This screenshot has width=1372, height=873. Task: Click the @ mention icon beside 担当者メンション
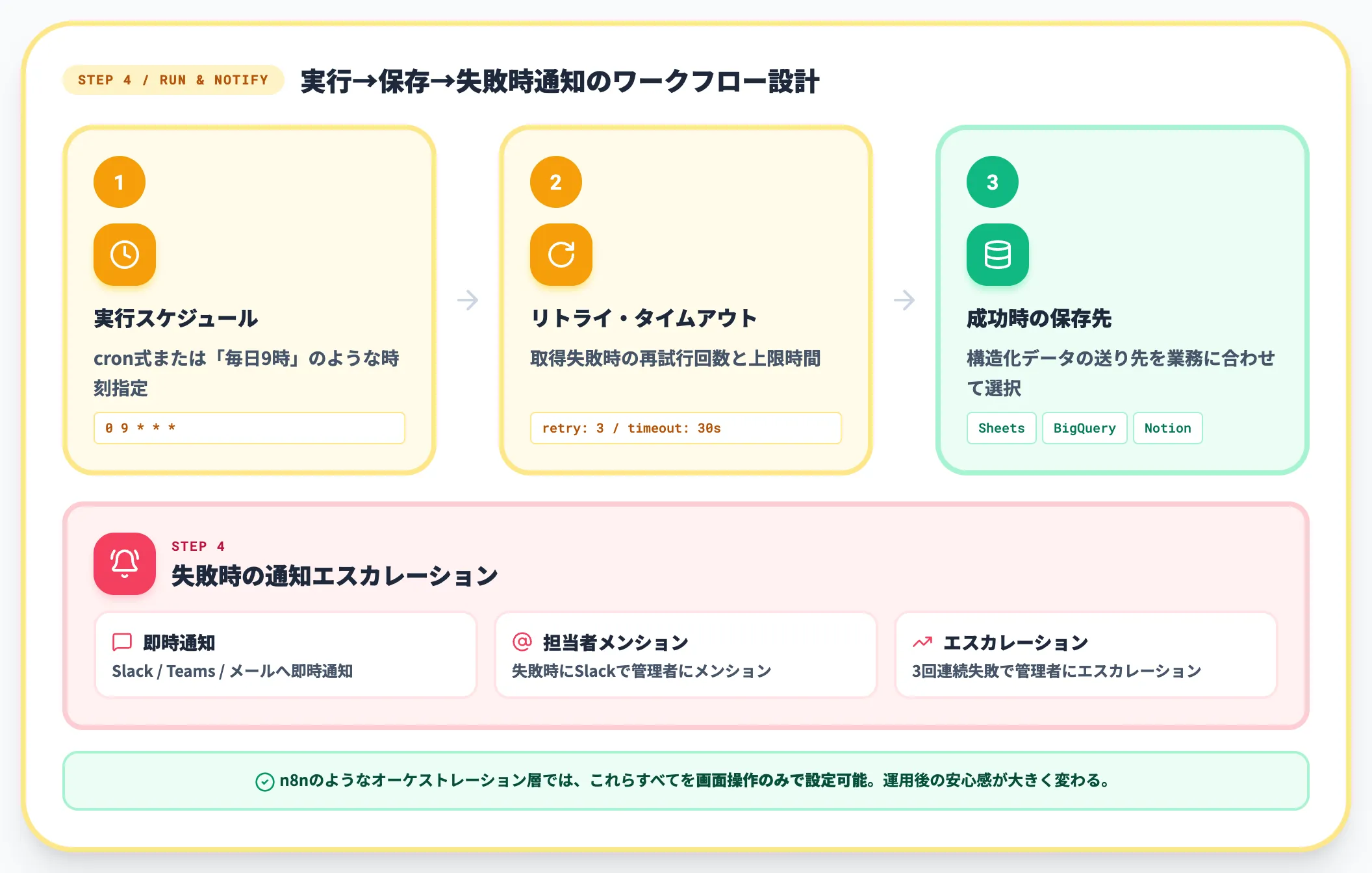522,642
